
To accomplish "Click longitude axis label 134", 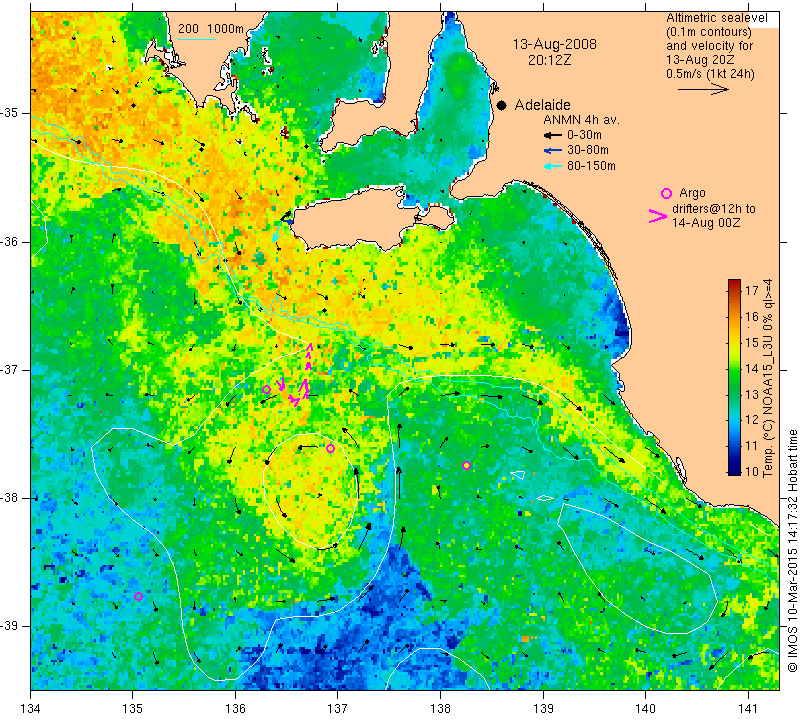I will pyautogui.click(x=31, y=708).
